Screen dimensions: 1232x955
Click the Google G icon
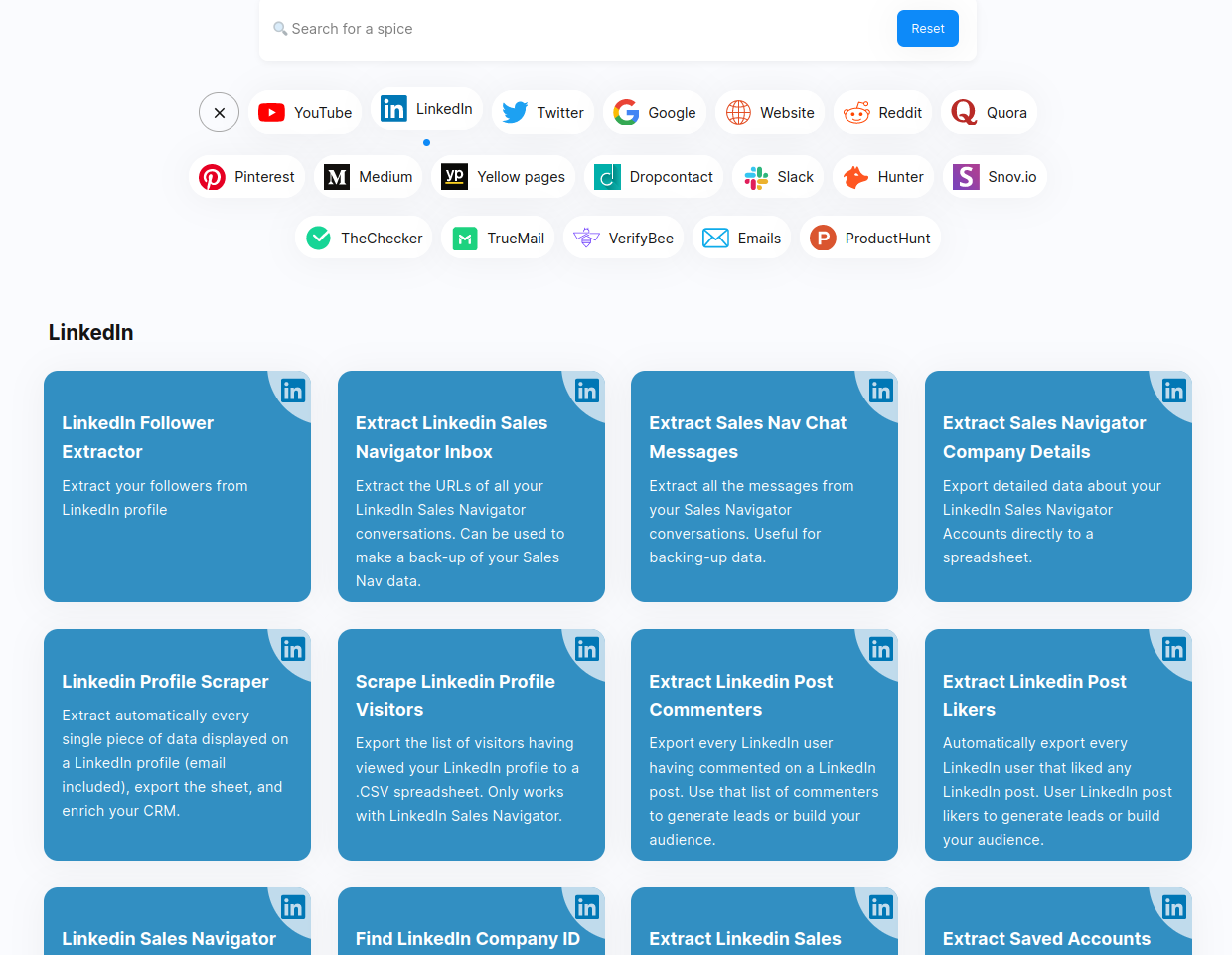pyautogui.click(x=626, y=113)
